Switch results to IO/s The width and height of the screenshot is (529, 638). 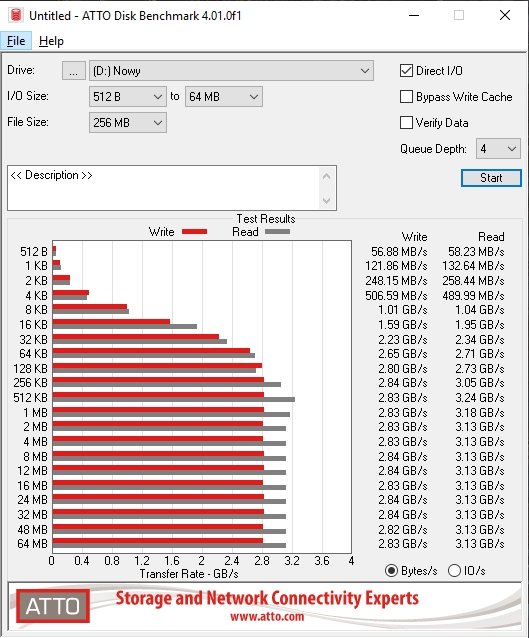click(x=454, y=570)
